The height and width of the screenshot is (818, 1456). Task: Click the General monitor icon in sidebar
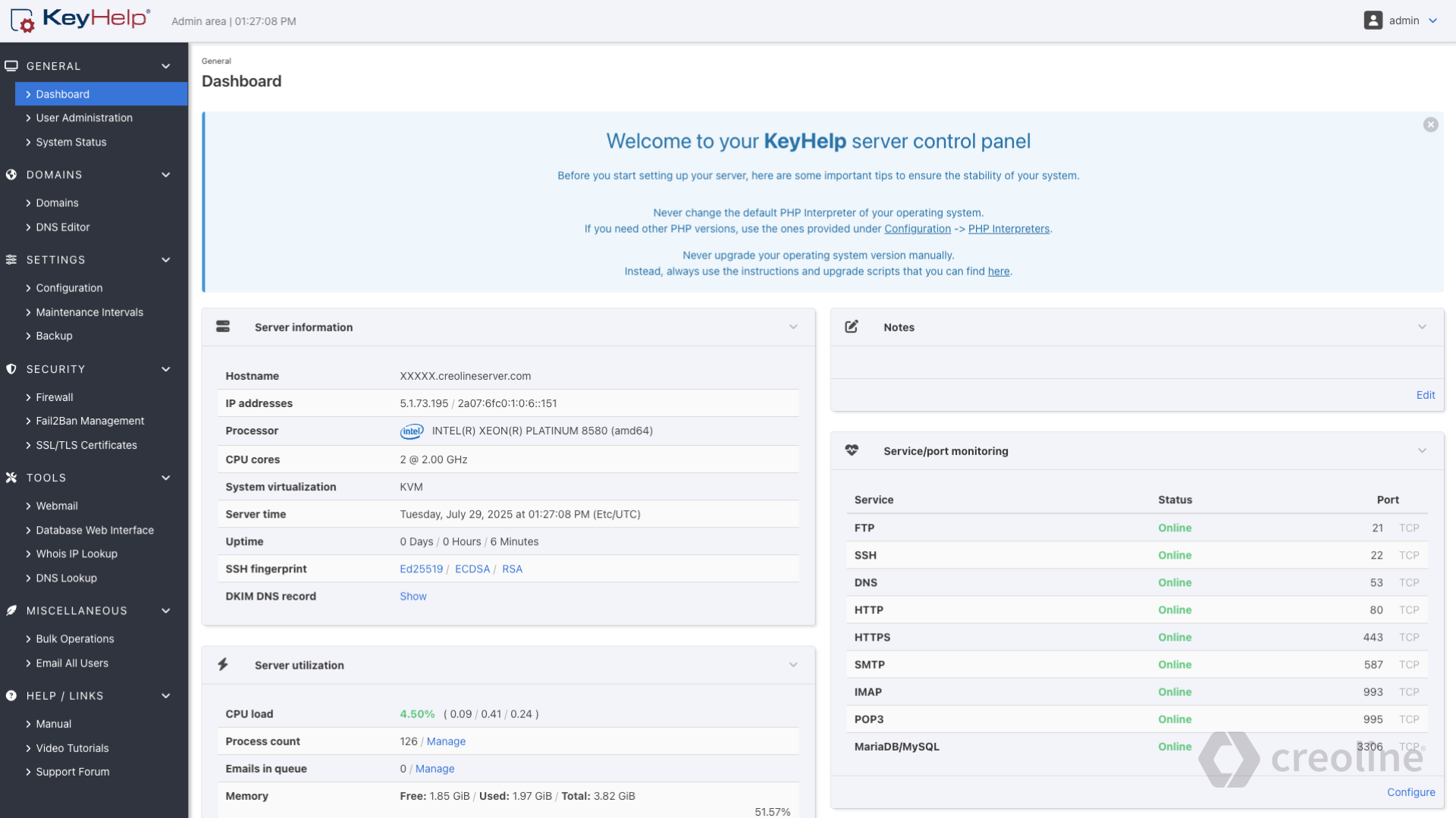pyautogui.click(x=11, y=66)
